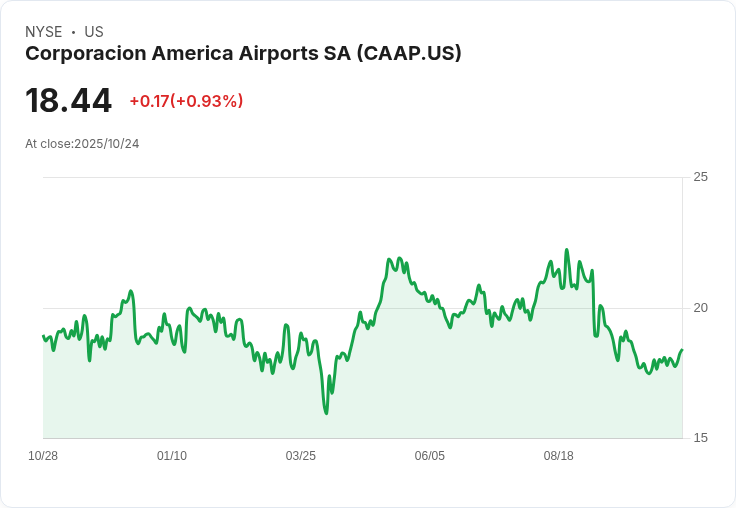736x508 pixels.
Task: Select the +0.17(+0.93%) price change
Action: tap(186, 101)
